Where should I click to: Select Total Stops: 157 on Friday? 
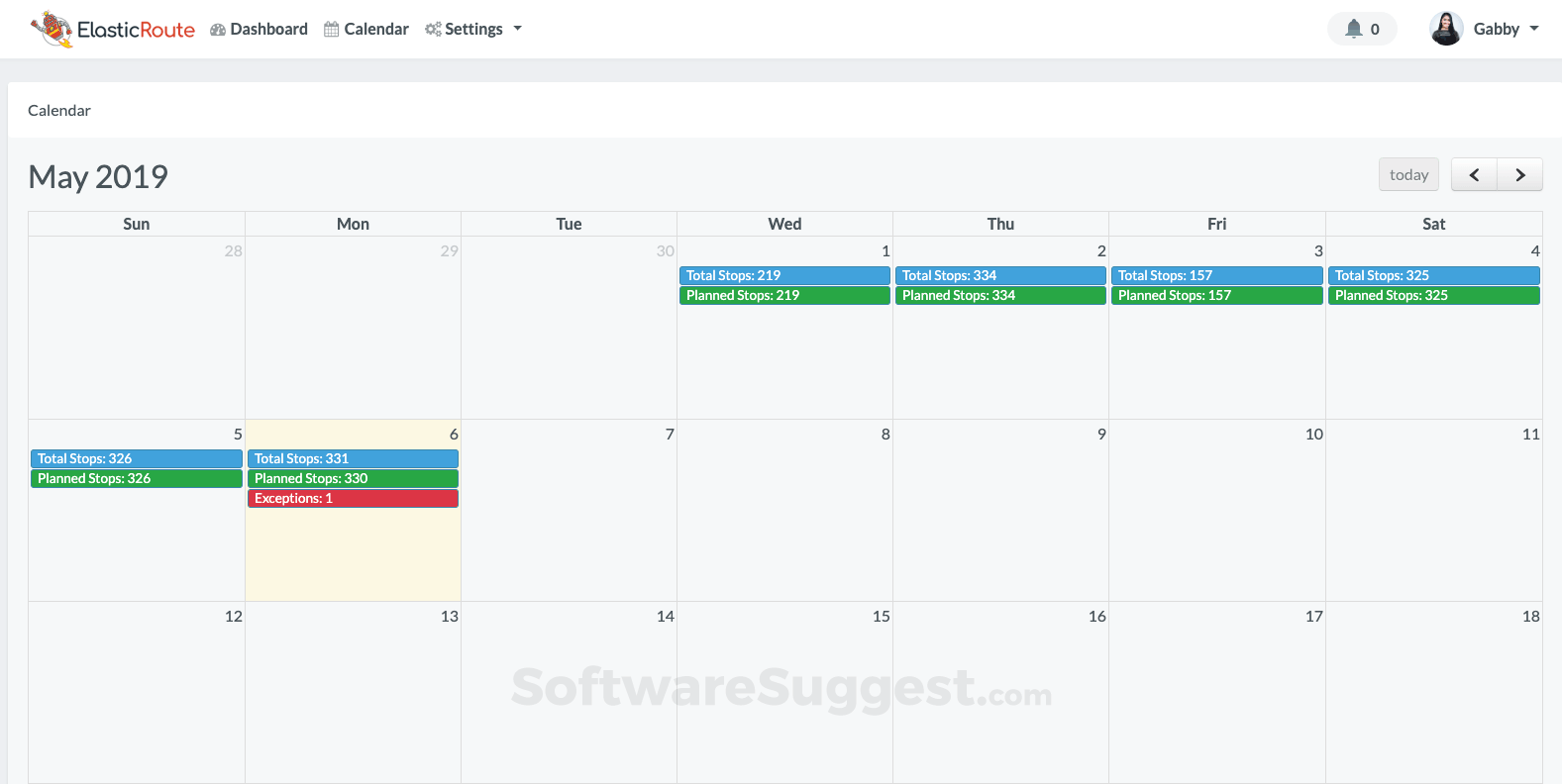[x=1216, y=275]
